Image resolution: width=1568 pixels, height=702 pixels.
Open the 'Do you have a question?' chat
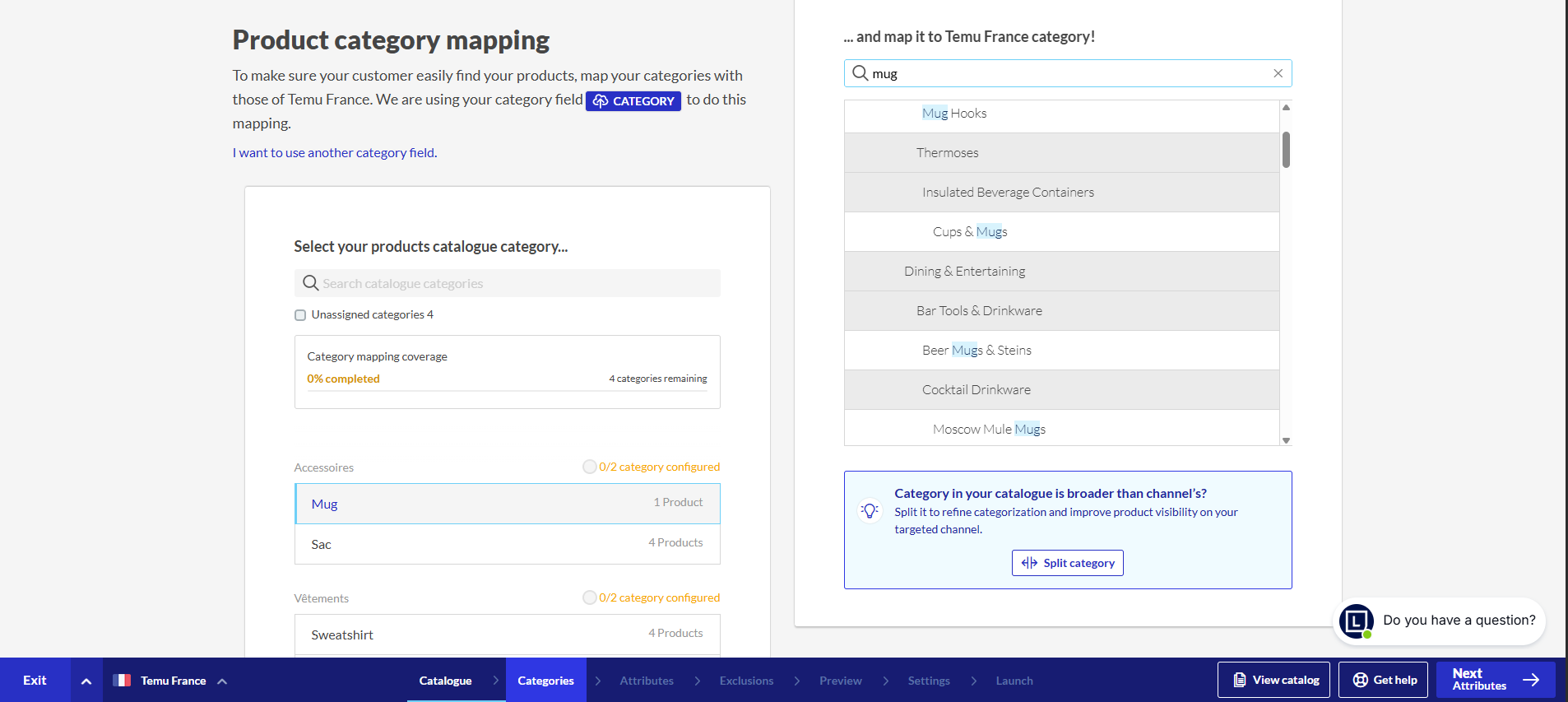point(1440,621)
